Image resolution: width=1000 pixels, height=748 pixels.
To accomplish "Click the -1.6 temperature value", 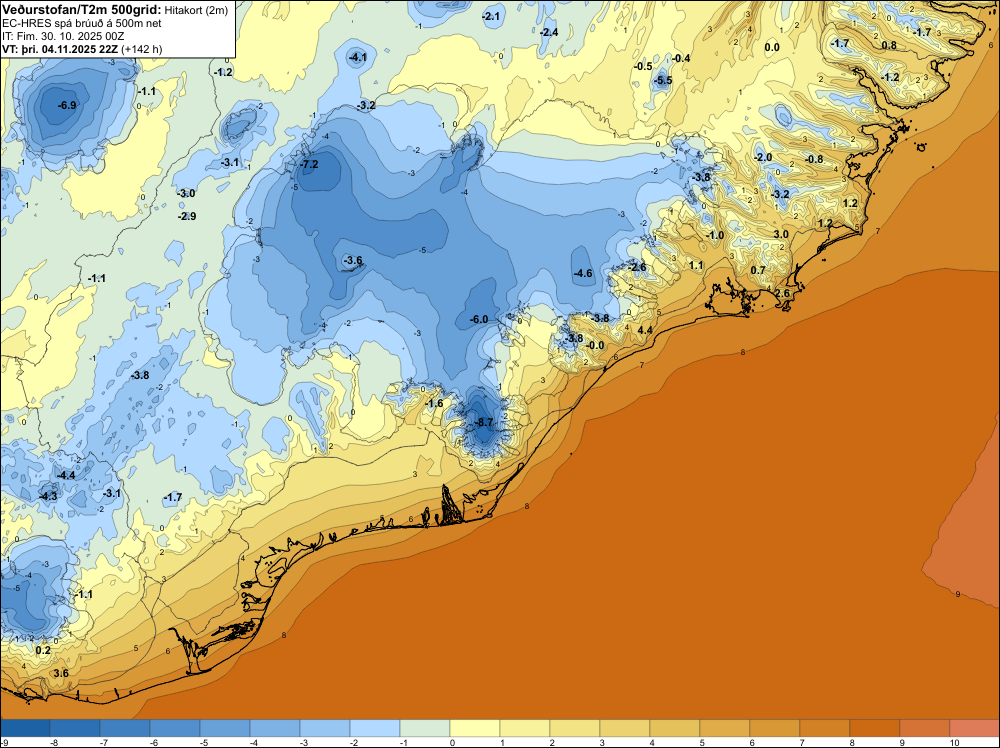I will (434, 403).
